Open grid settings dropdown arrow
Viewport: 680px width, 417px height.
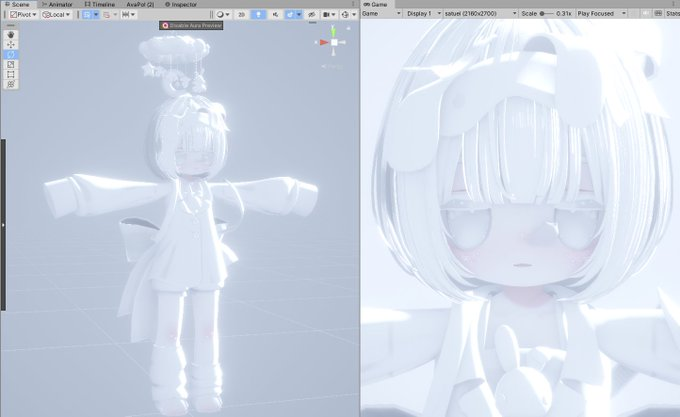[96, 15]
